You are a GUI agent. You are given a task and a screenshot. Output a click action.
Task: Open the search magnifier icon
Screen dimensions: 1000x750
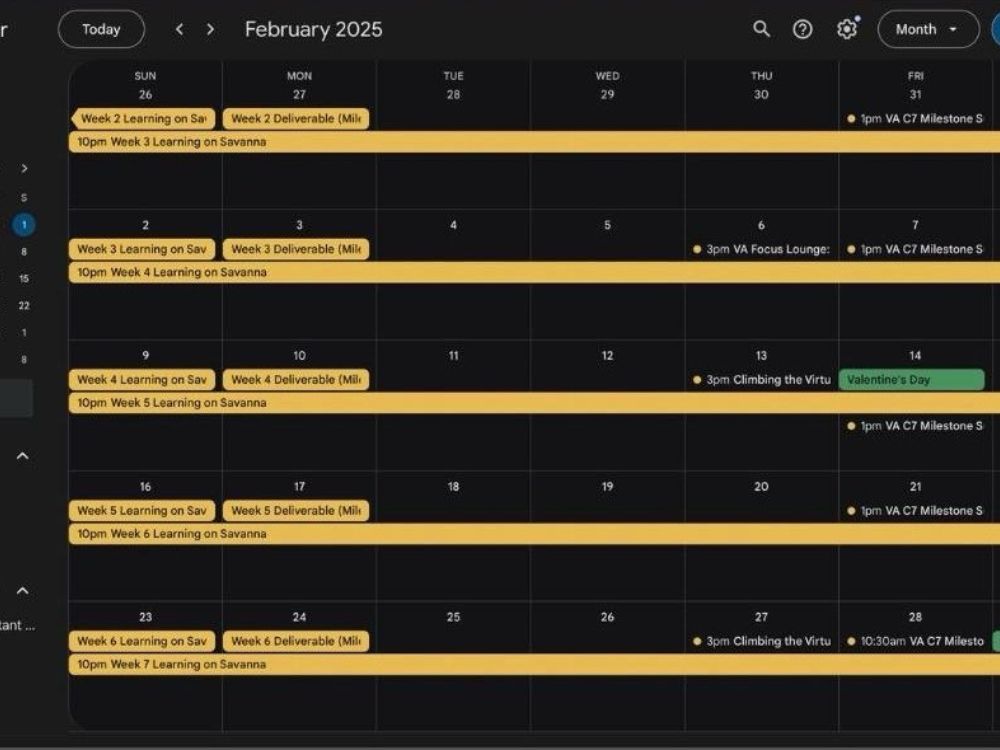[761, 29]
